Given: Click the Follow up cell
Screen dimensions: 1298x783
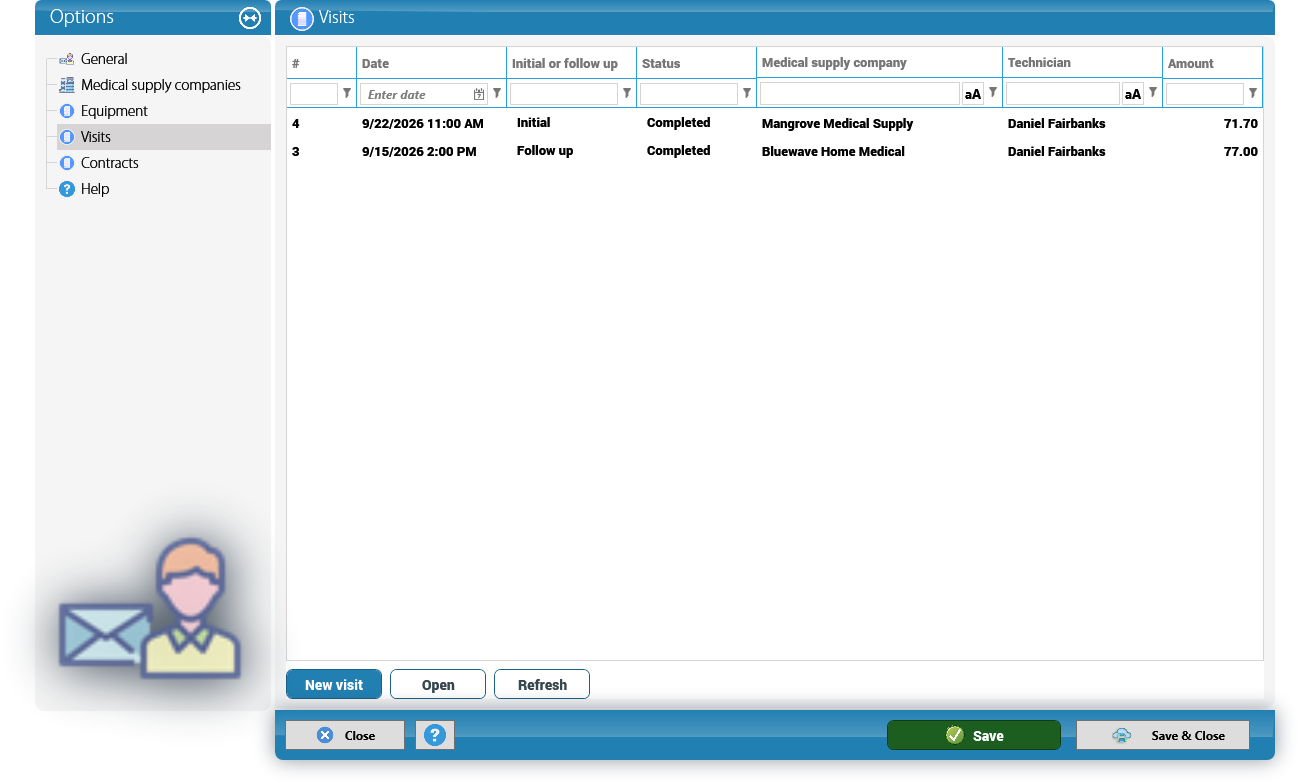Looking at the screenshot, I should click(x=545, y=151).
